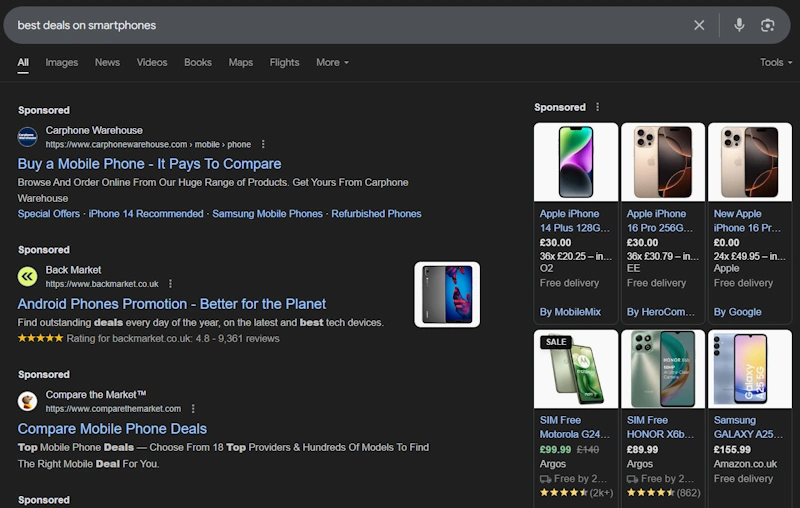Click the 'By Google' link
Image resolution: width=800 pixels, height=508 pixels.
pos(738,312)
